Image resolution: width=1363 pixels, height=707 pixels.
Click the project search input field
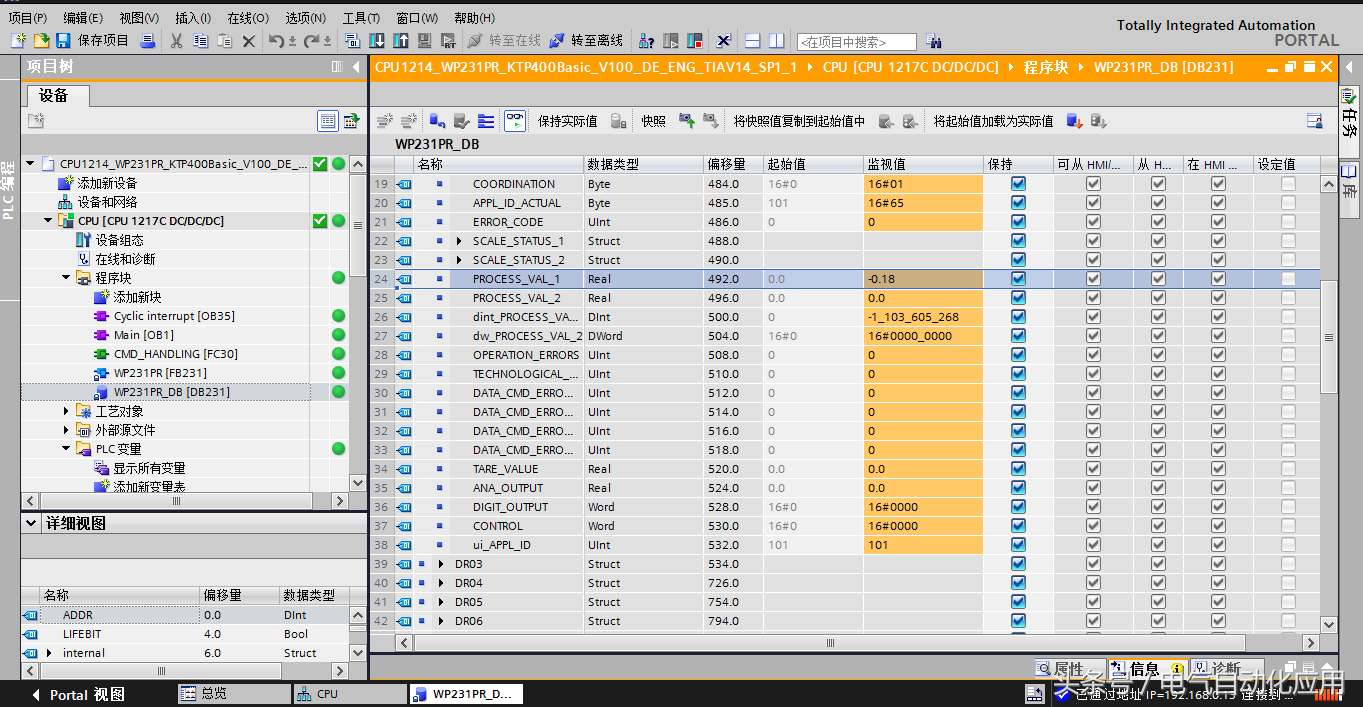click(x=856, y=42)
